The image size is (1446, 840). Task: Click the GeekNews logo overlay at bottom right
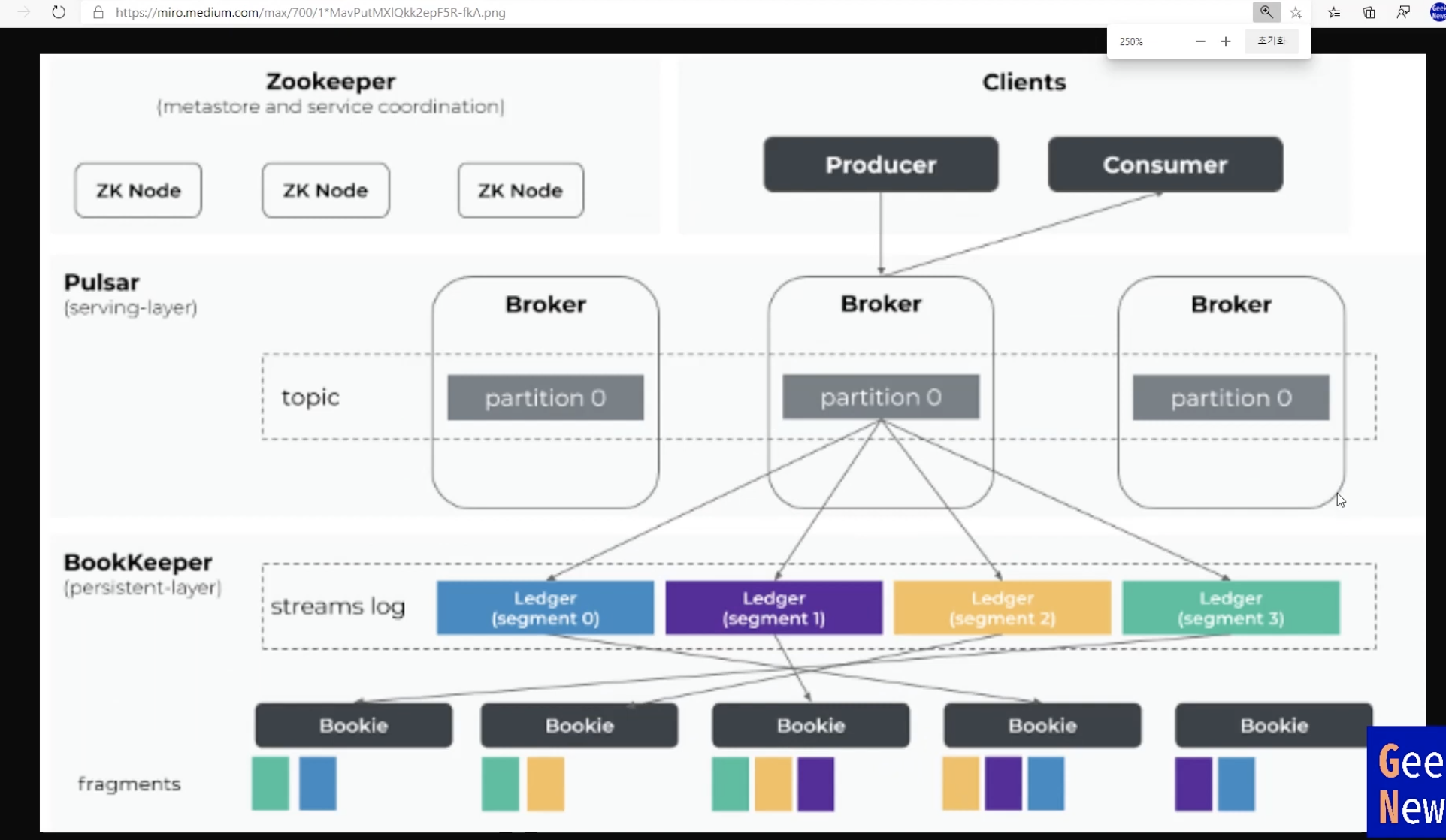[1408, 783]
